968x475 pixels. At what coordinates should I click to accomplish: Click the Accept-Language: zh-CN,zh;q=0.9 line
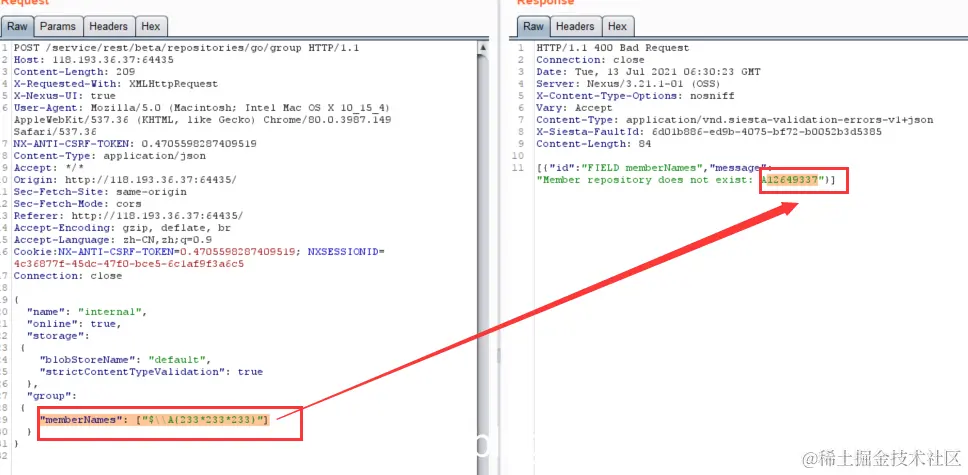coord(112,240)
